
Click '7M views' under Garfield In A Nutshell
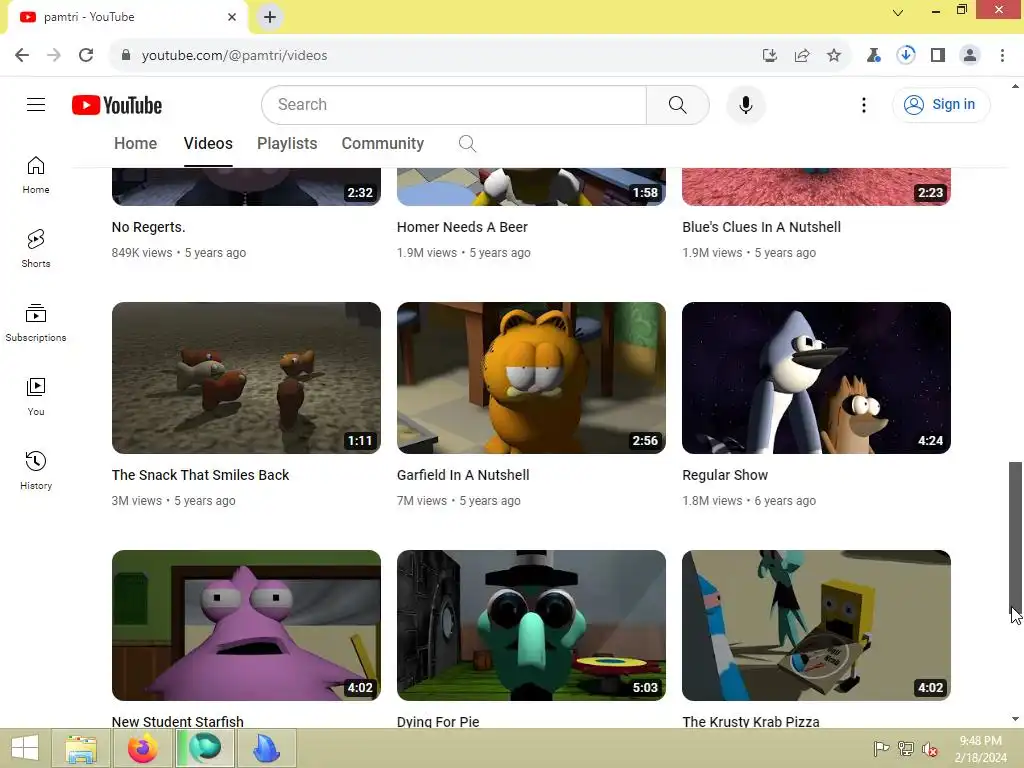[x=422, y=501]
